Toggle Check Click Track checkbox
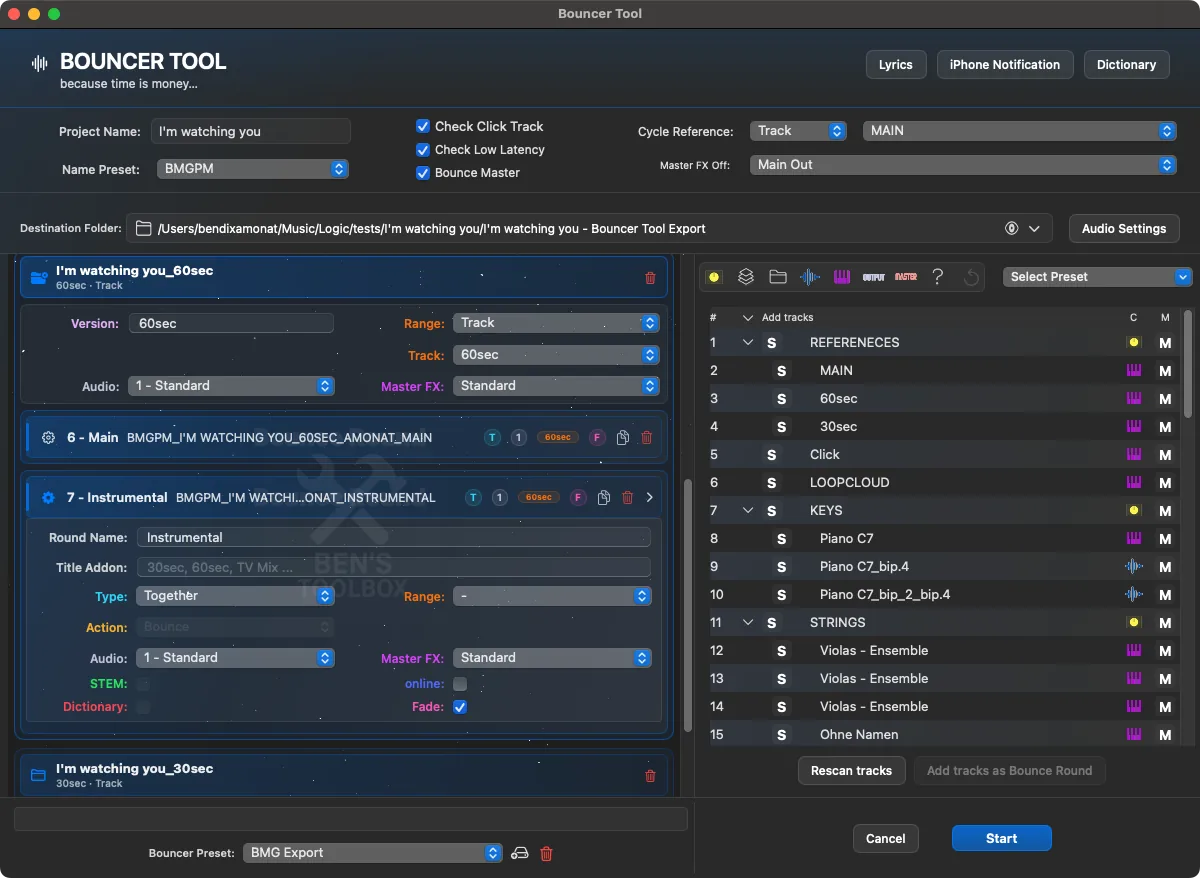Screen dimensions: 1200x878 [x=423, y=126]
